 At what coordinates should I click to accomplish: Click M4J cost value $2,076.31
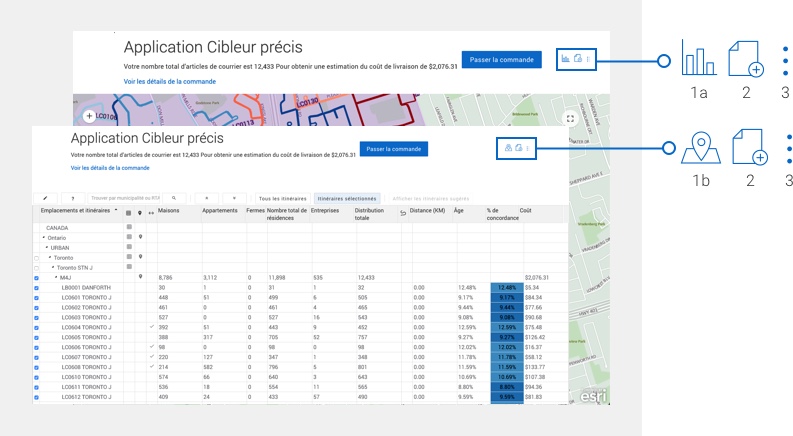click(537, 278)
